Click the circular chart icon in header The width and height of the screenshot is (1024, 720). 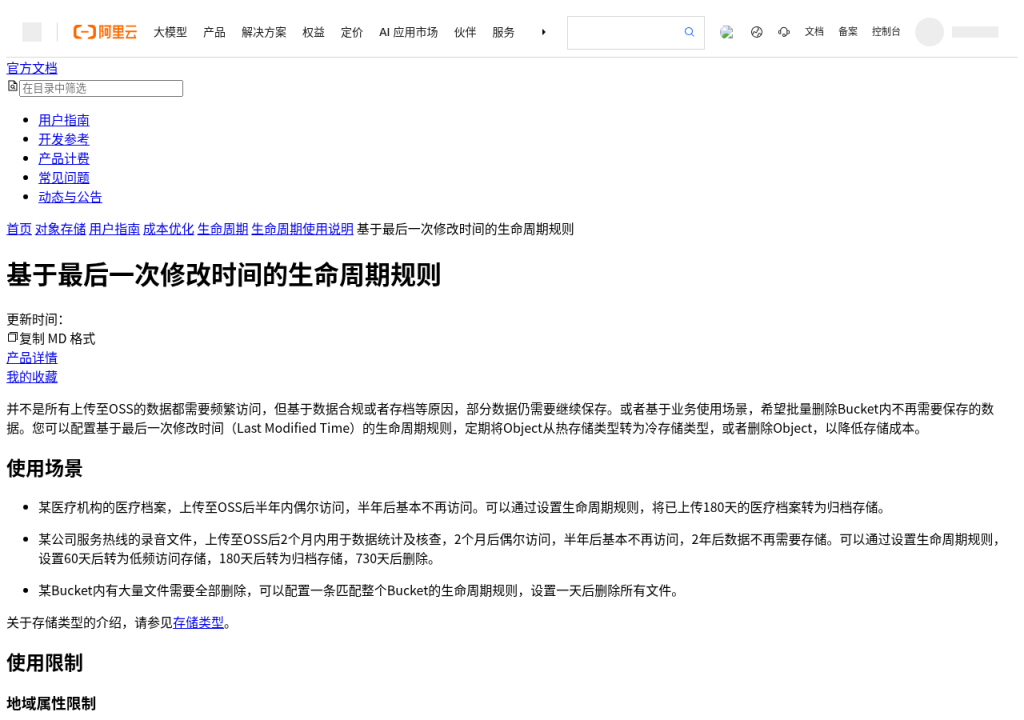[x=756, y=32]
